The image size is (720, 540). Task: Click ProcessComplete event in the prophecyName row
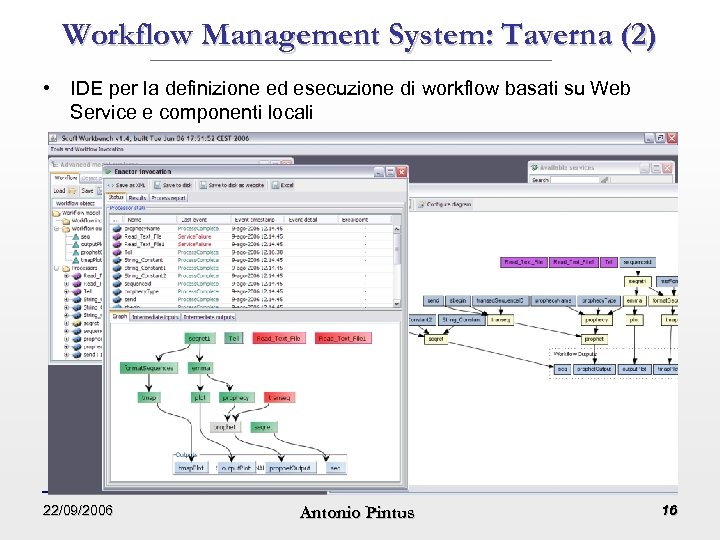198,228
